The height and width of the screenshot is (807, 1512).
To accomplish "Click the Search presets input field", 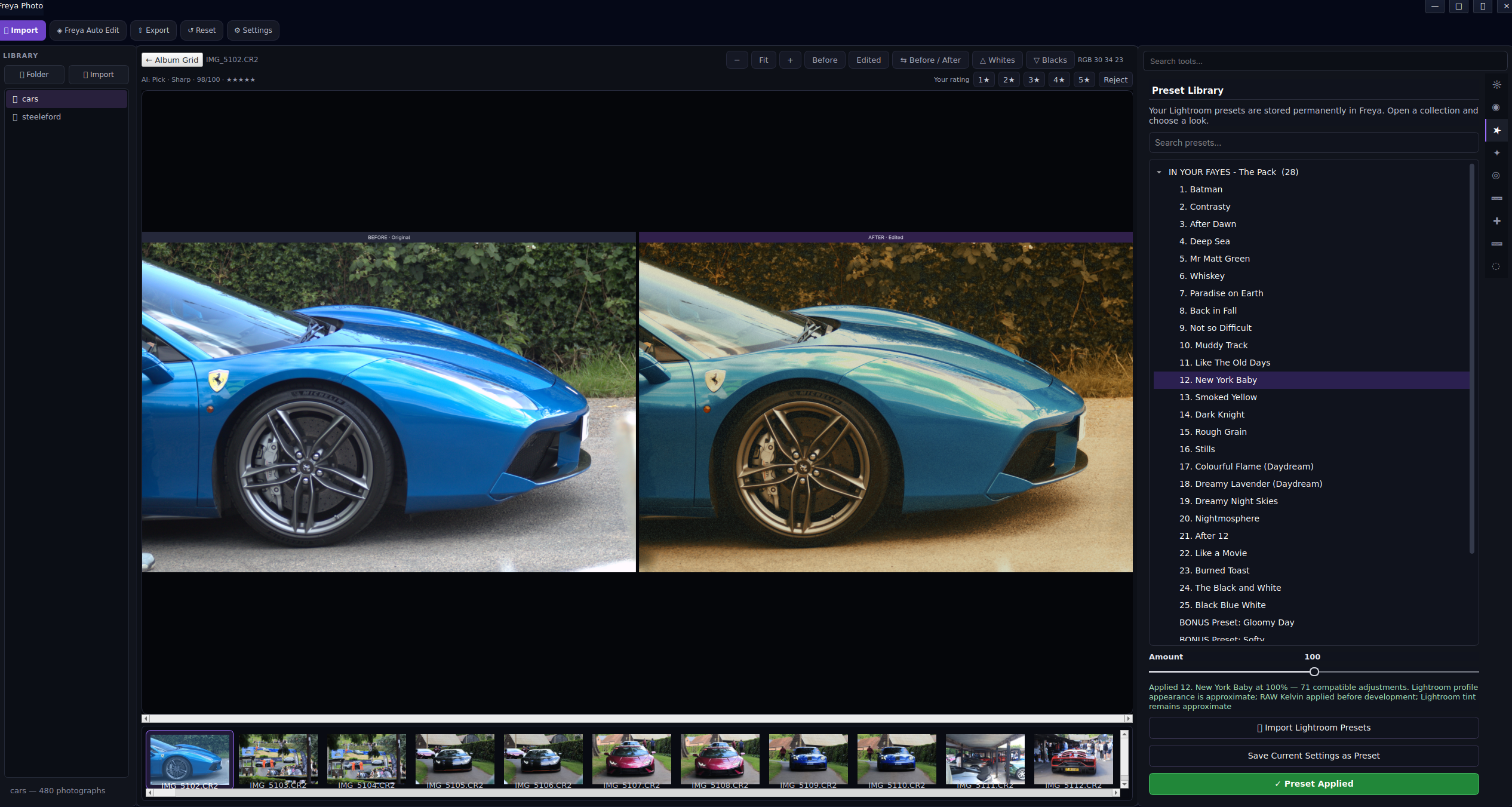I will click(x=1314, y=143).
